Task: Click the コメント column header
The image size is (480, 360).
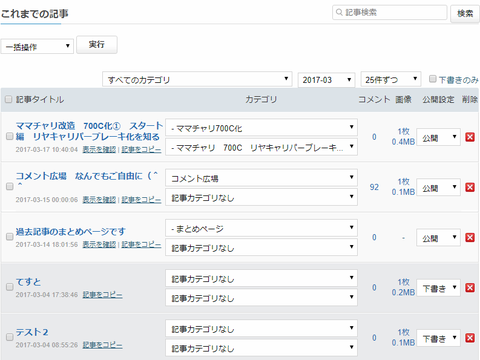Action: 374,99
